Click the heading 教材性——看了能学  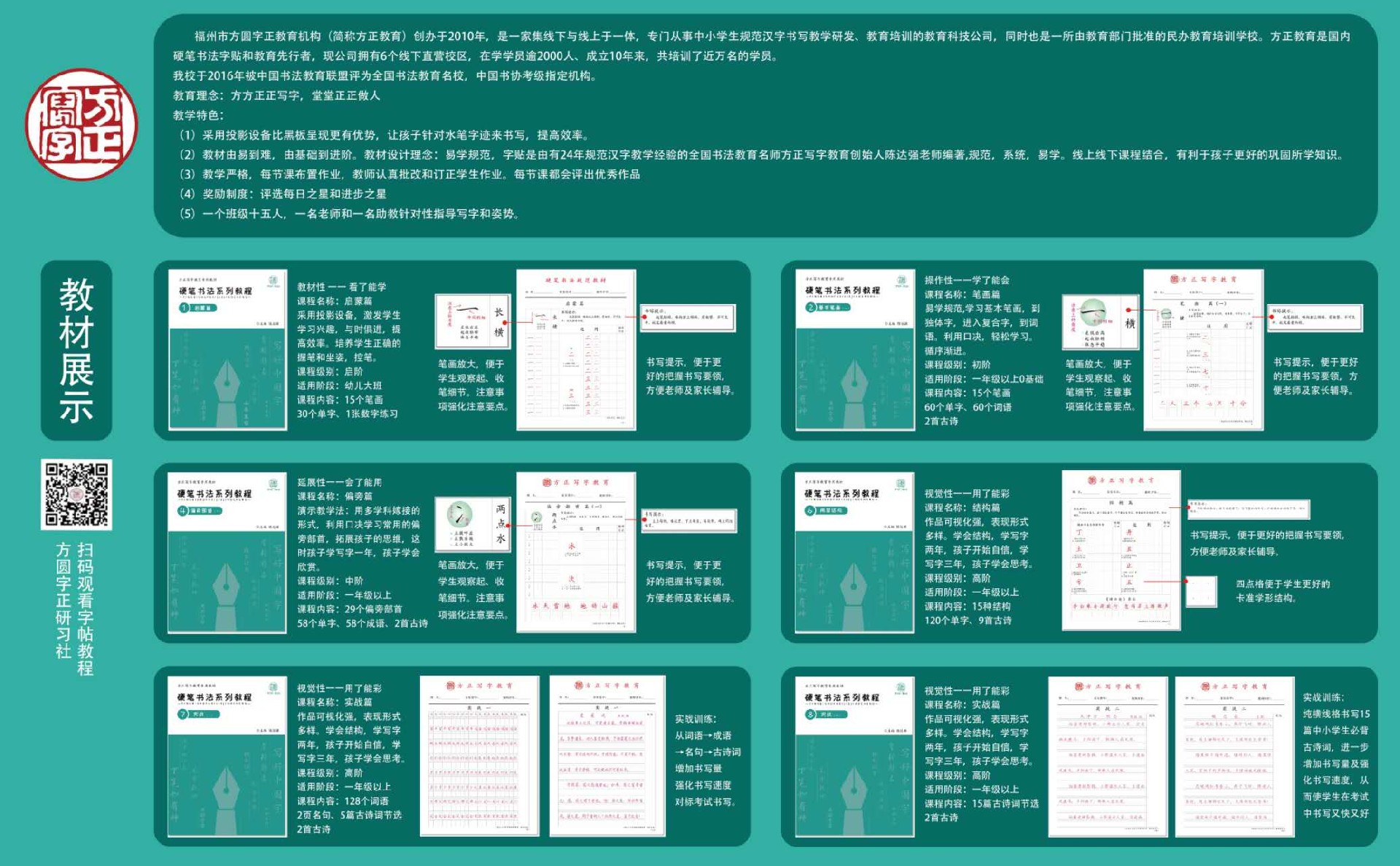pos(342,287)
